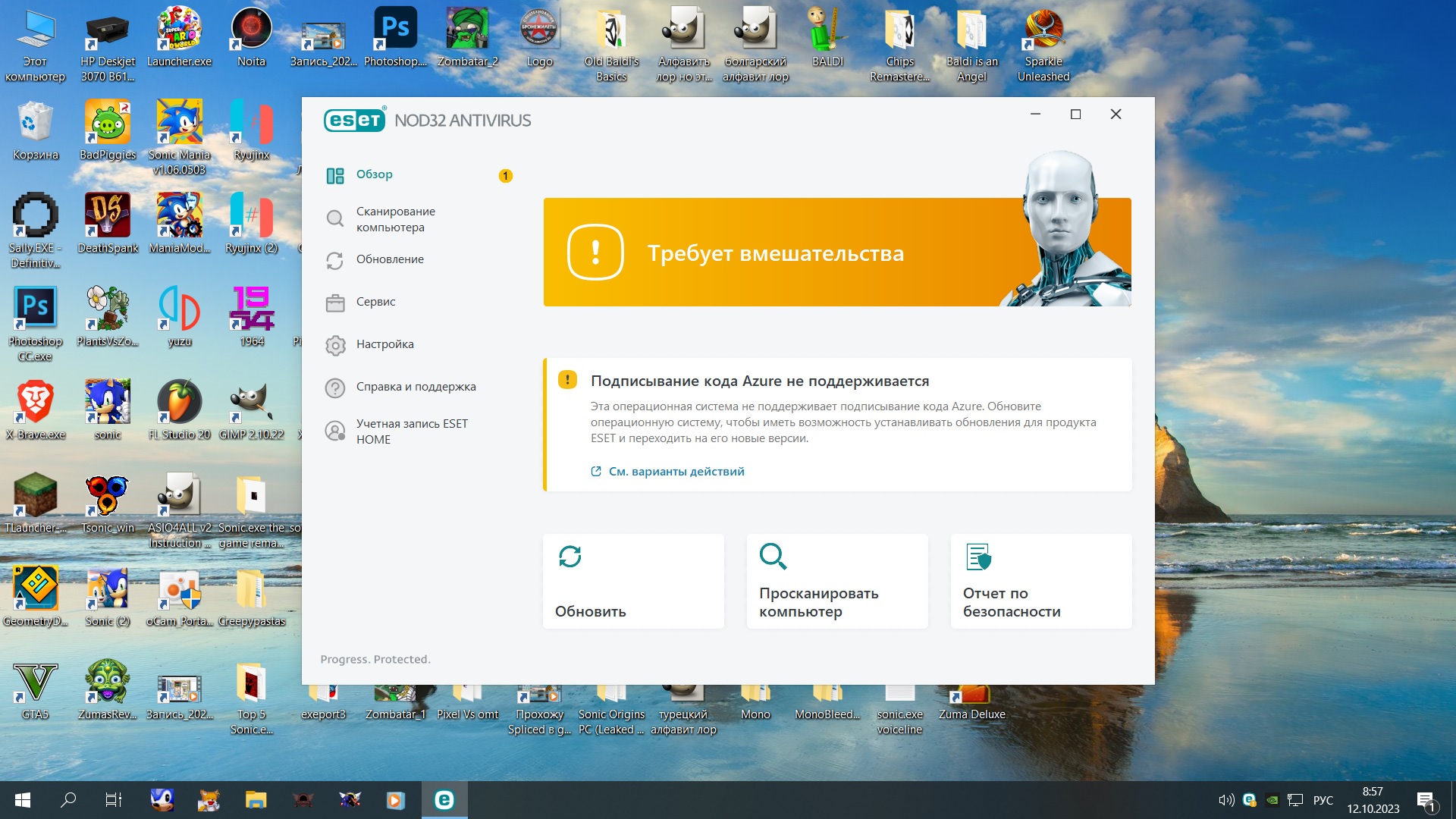
Task: Minimize the ESET NOD32 window
Action: coord(1035,115)
